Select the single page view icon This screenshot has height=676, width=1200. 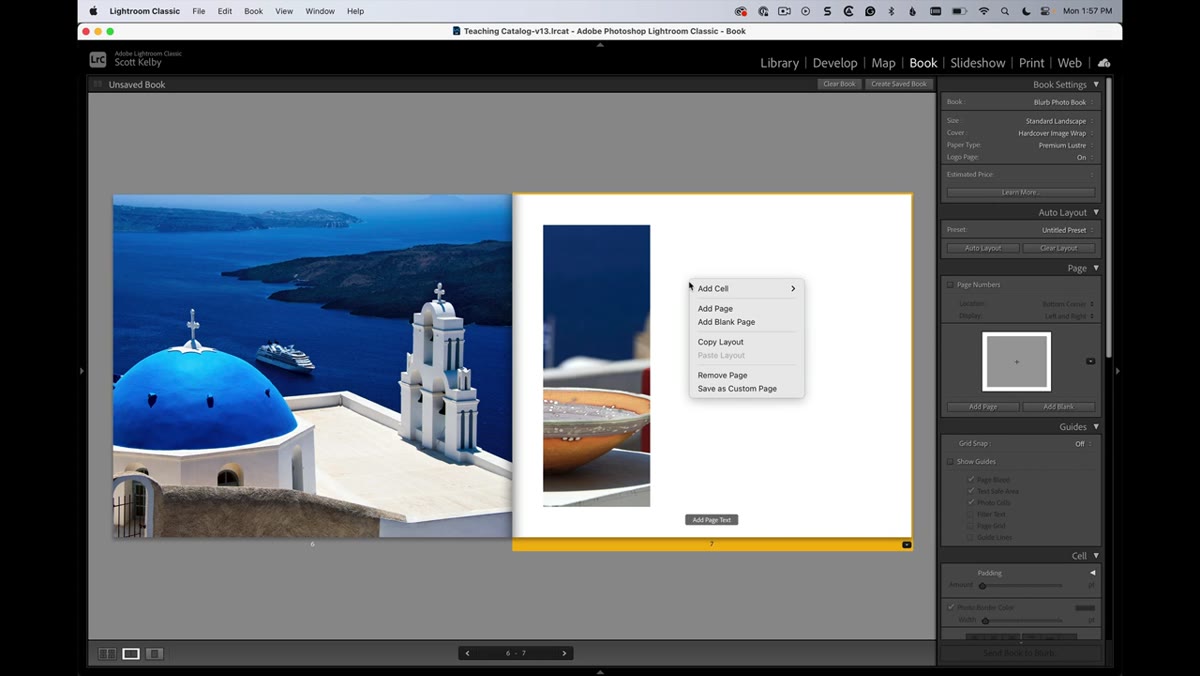pos(154,654)
